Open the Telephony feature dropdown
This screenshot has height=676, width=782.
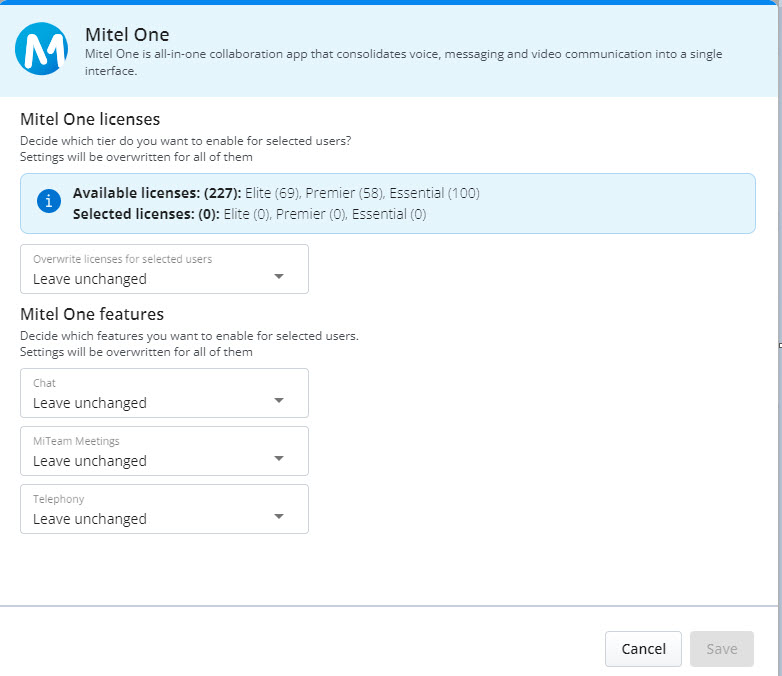tap(164, 509)
